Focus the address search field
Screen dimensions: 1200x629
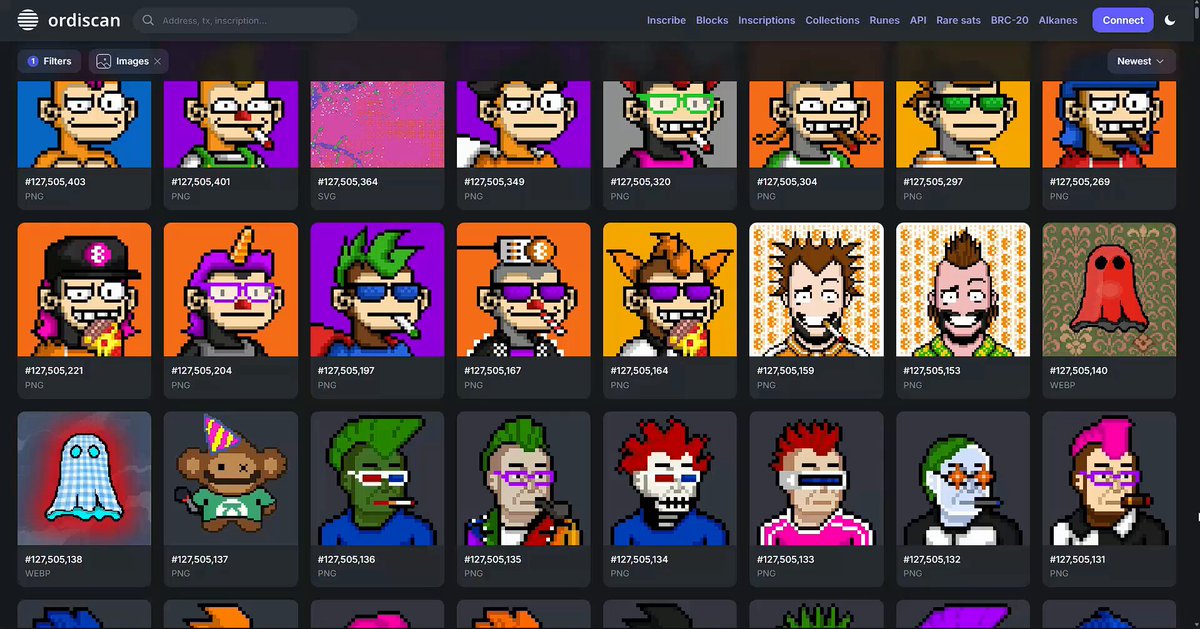[x=245, y=20]
